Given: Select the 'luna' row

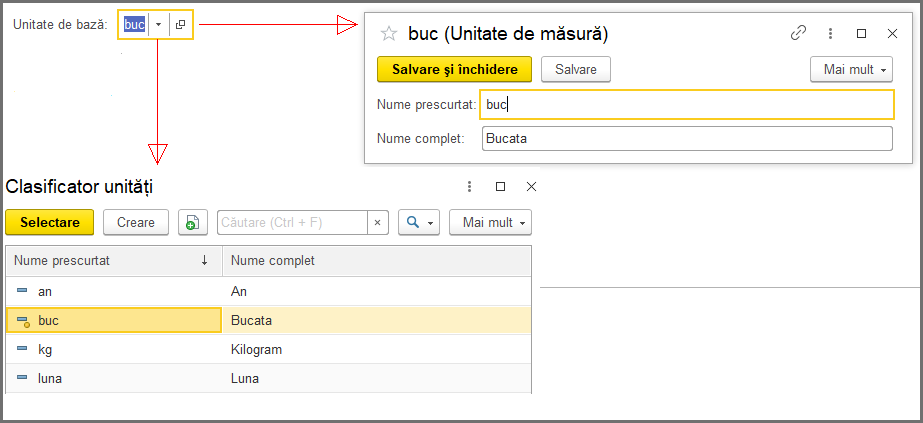Looking at the screenshot, I should 268,378.
